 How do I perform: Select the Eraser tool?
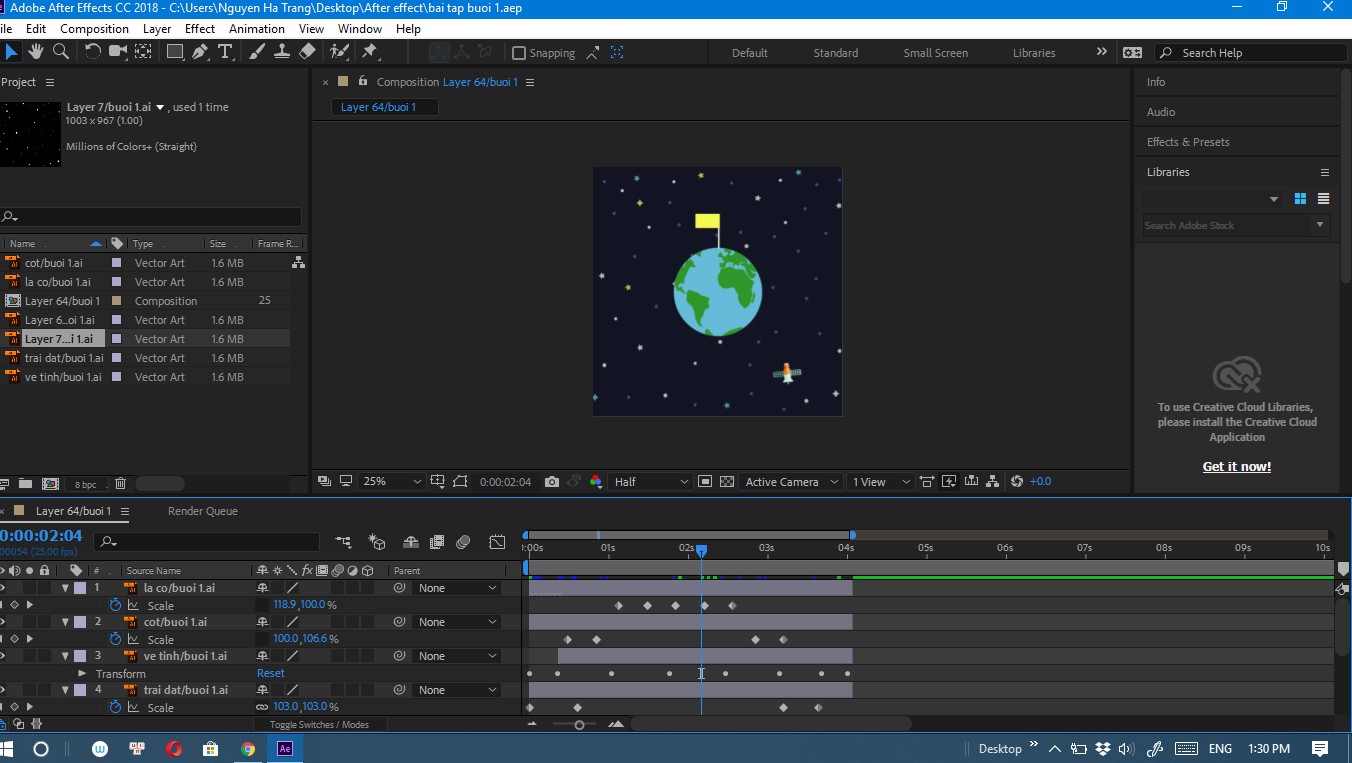(x=307, y=52)
